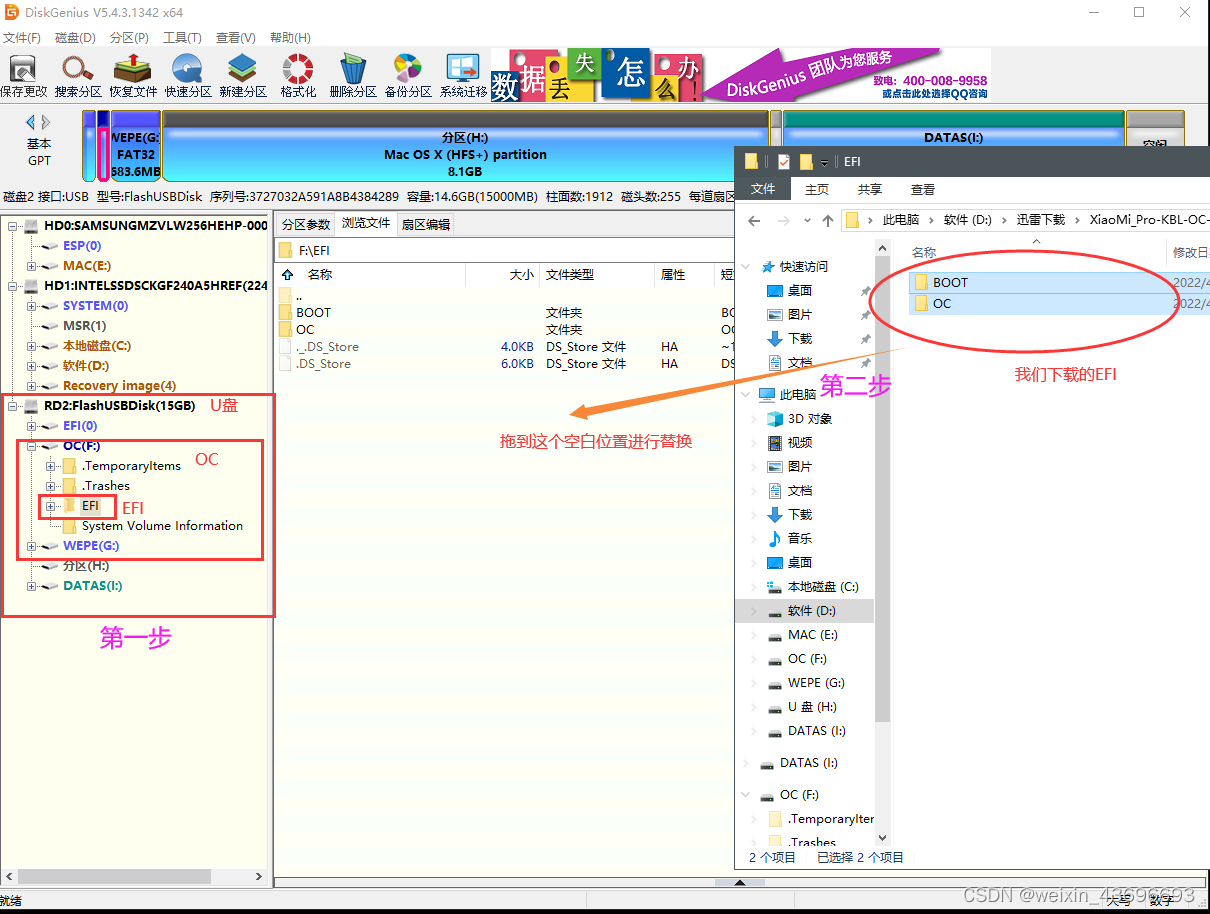Screen dimensions: 1210x914
Task: Click 迅雷下载 in Explorer address path
Action: (1041, 220)
